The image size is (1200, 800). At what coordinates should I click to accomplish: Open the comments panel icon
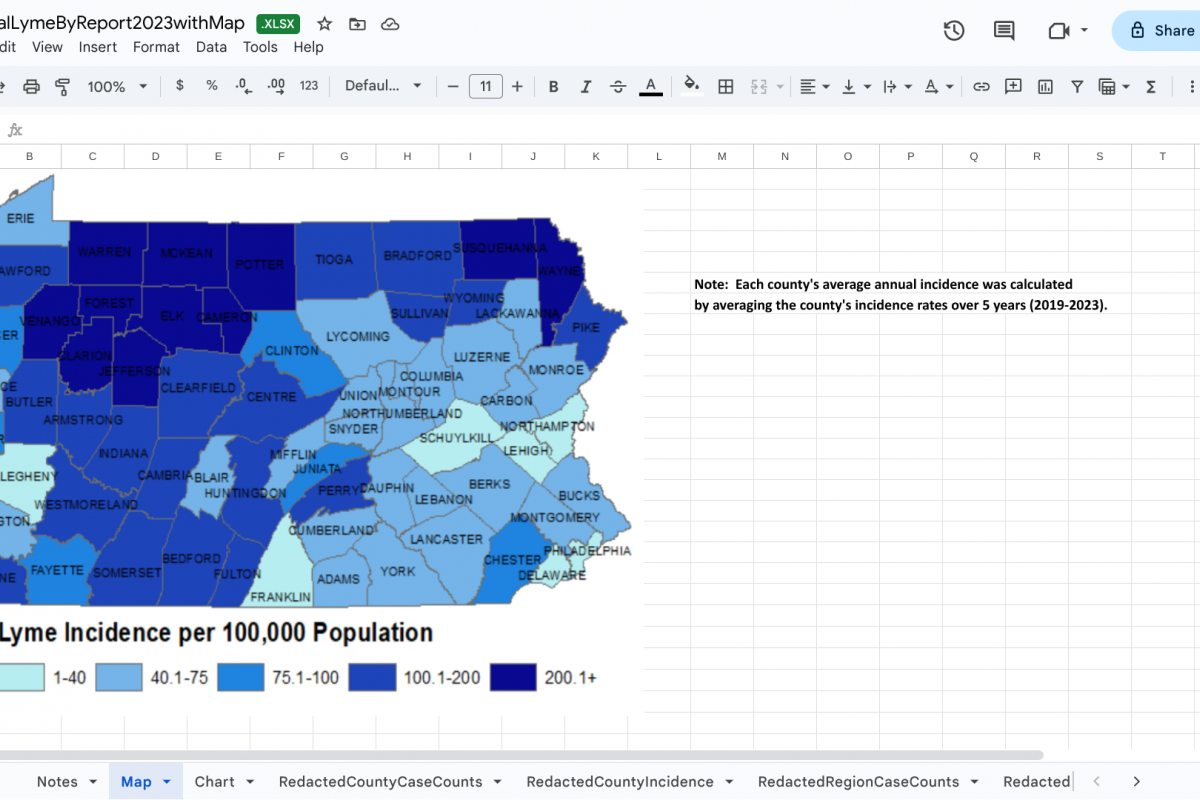point(1004,31)
